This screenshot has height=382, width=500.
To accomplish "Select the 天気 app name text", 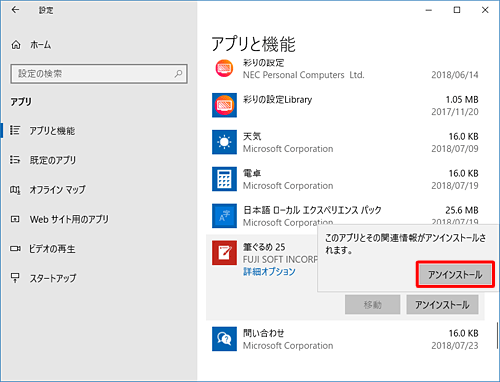I will click(252, 136).
